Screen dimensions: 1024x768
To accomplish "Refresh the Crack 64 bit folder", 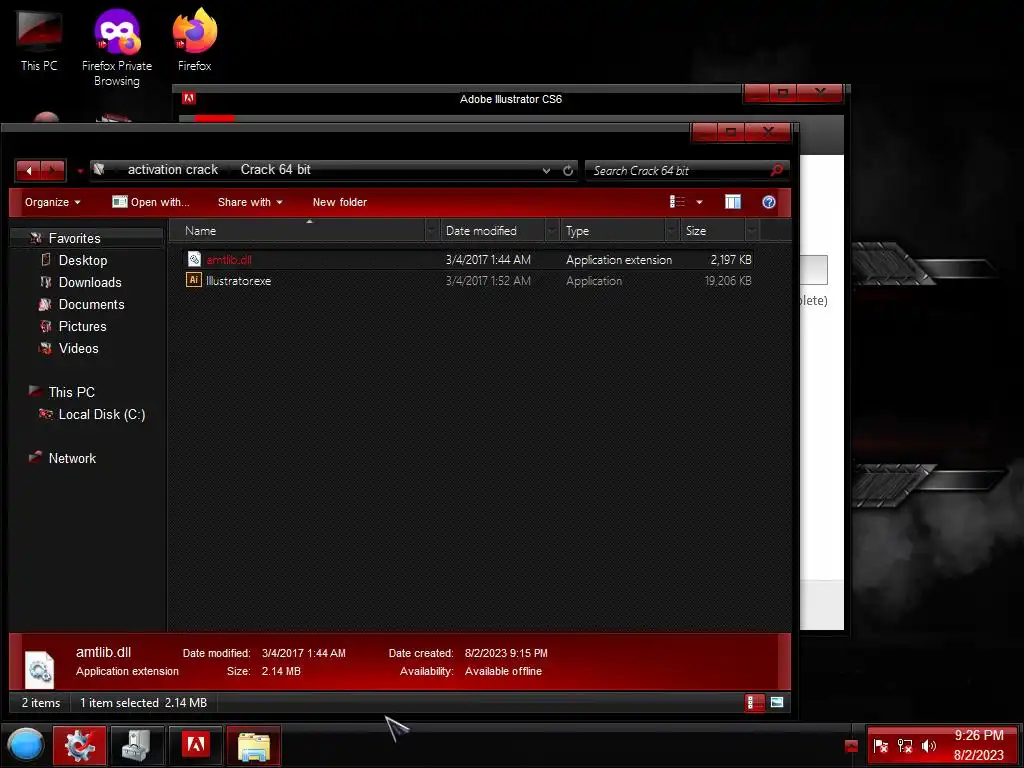I will tap(568, 170).
